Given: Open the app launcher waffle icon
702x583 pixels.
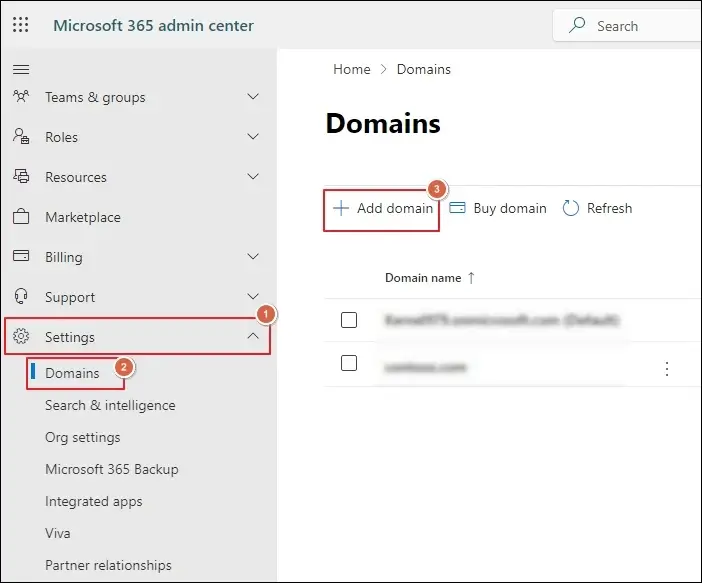Looking at the screenshot, I should (x=21, y=25).
